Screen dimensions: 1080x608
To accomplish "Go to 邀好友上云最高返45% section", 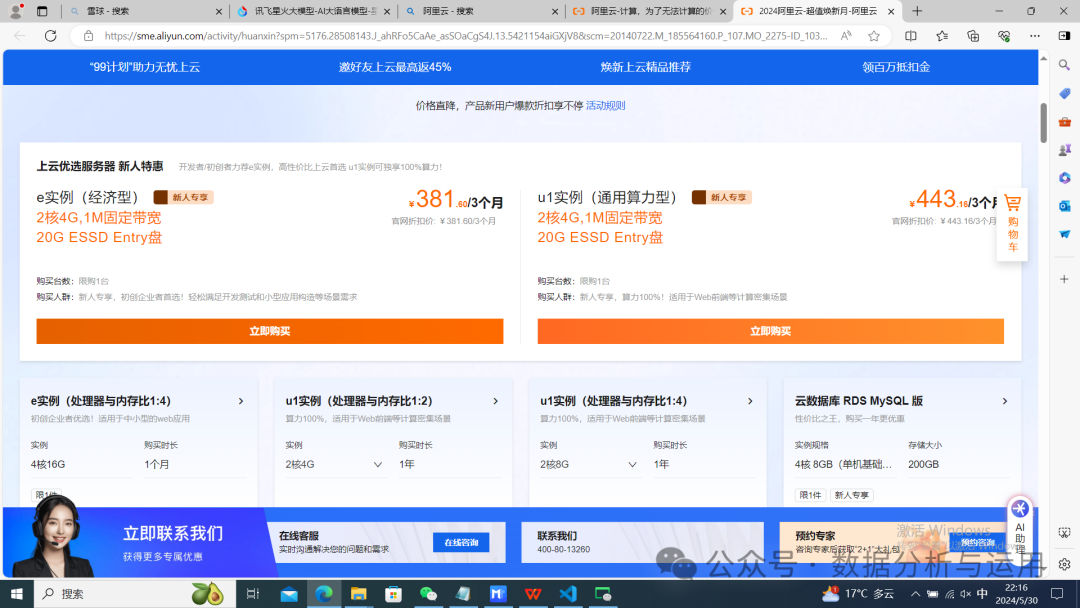I will click(395, 67).
